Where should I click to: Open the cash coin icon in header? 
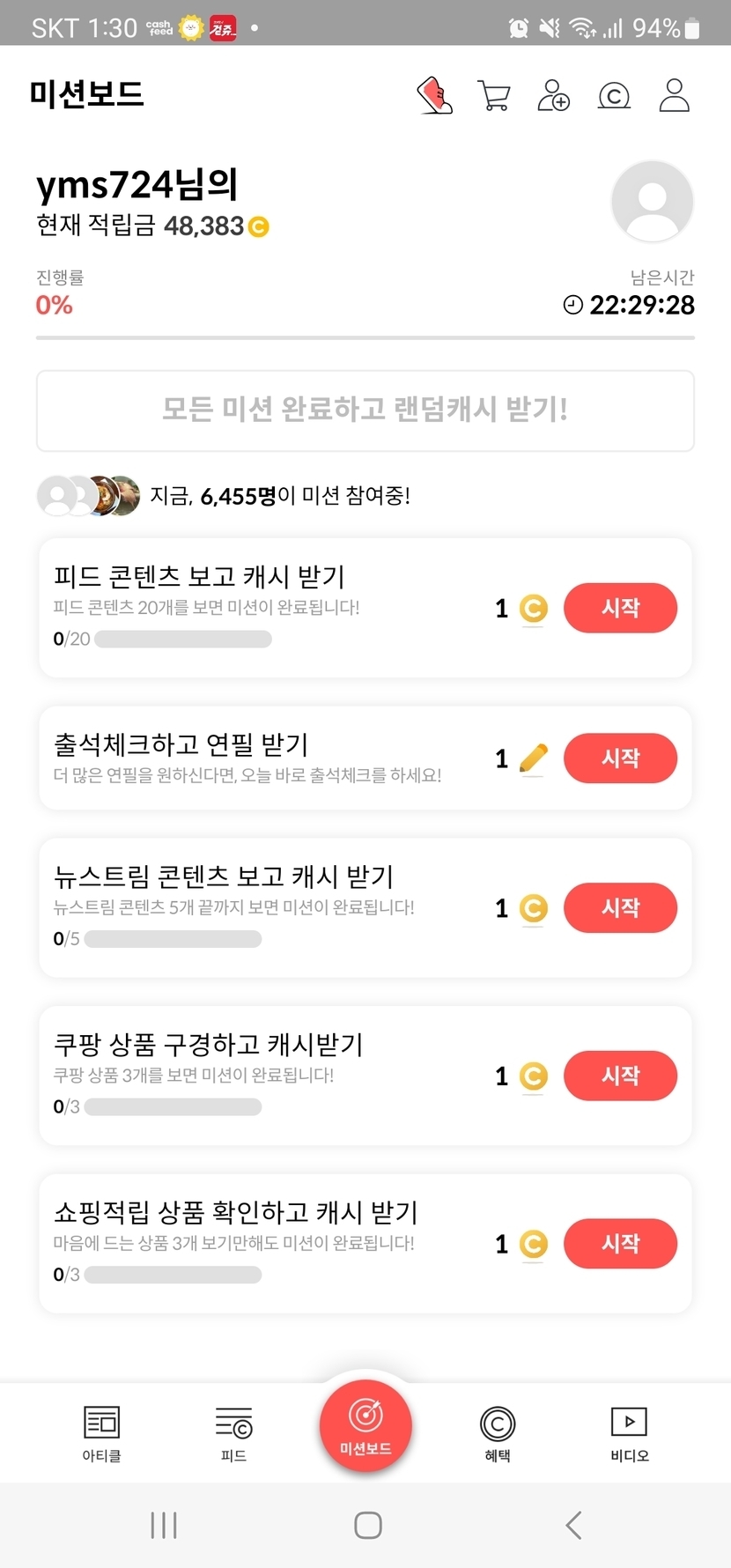(614, 95)
